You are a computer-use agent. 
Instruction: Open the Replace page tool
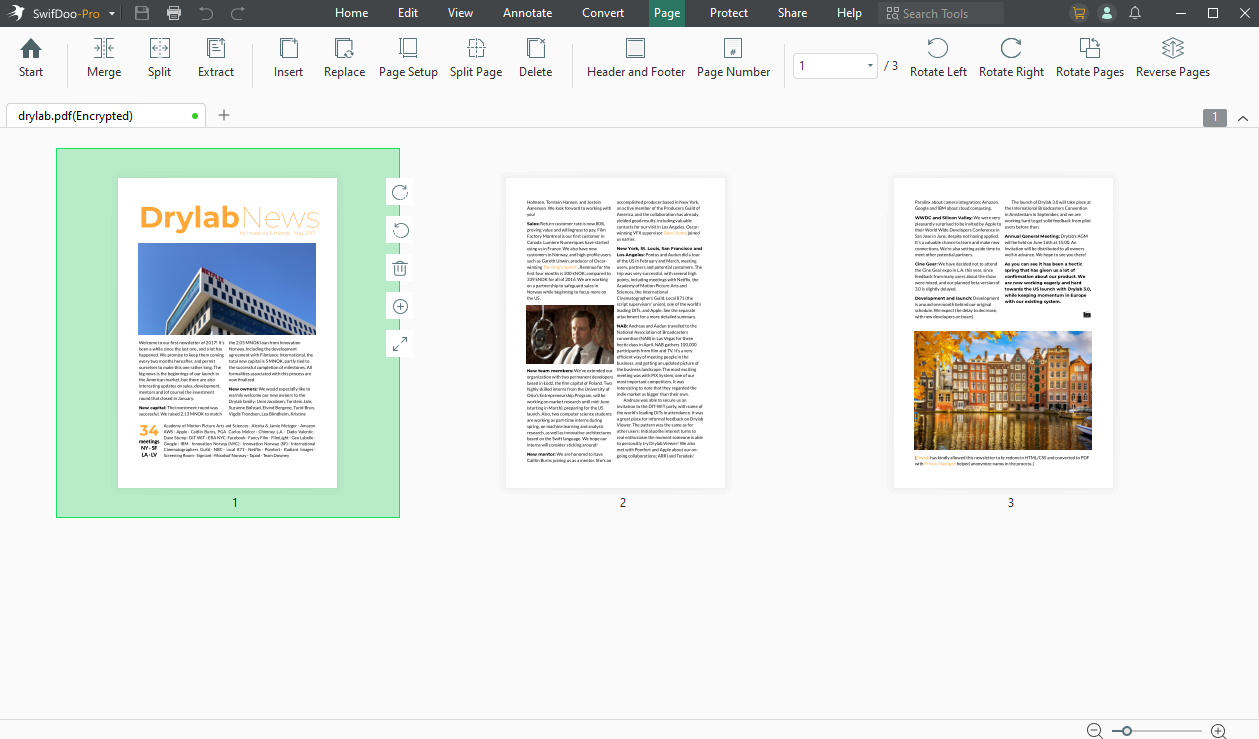345,58
